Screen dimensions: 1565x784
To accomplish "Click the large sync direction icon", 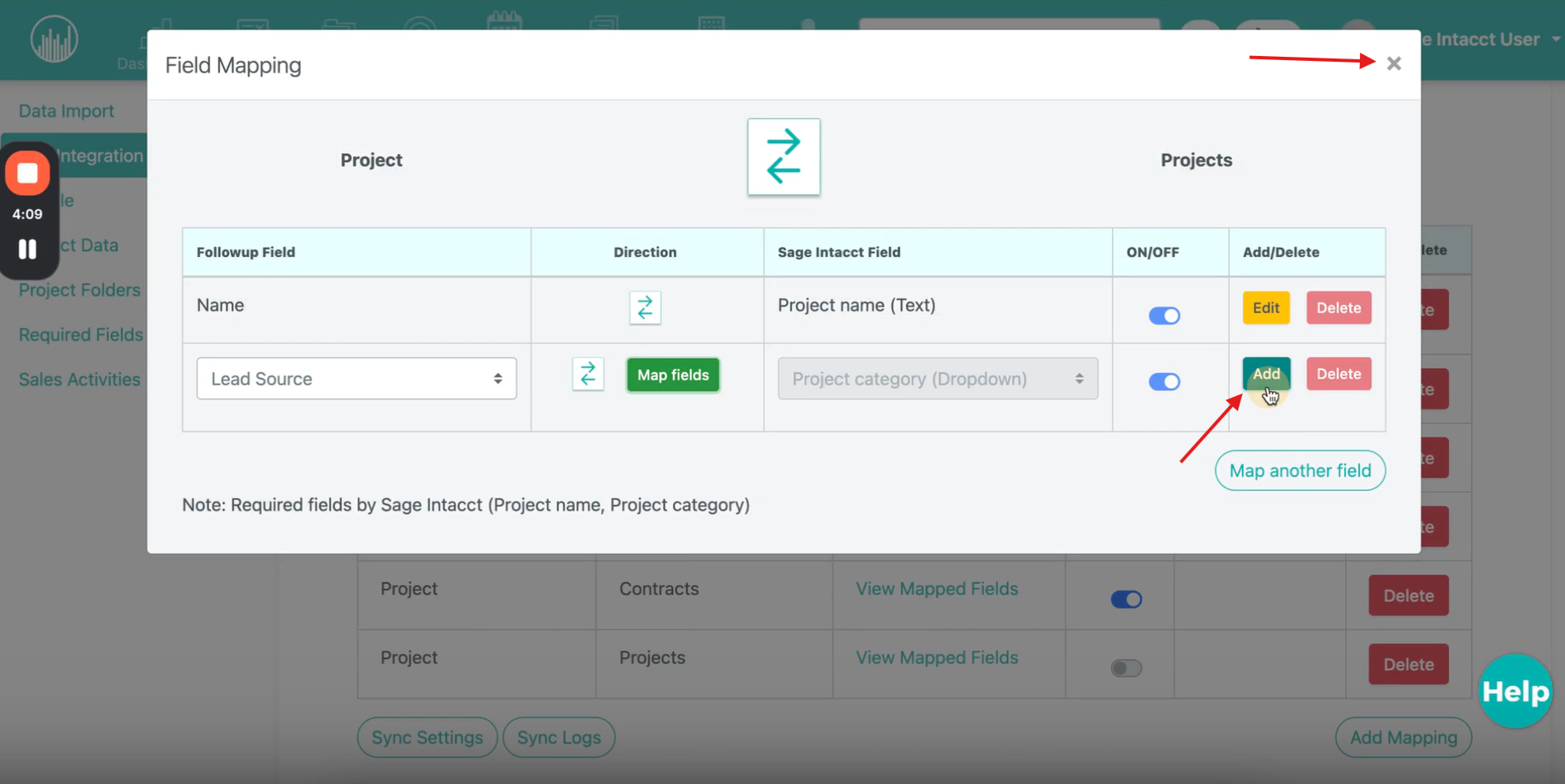I will click(783, 156).
